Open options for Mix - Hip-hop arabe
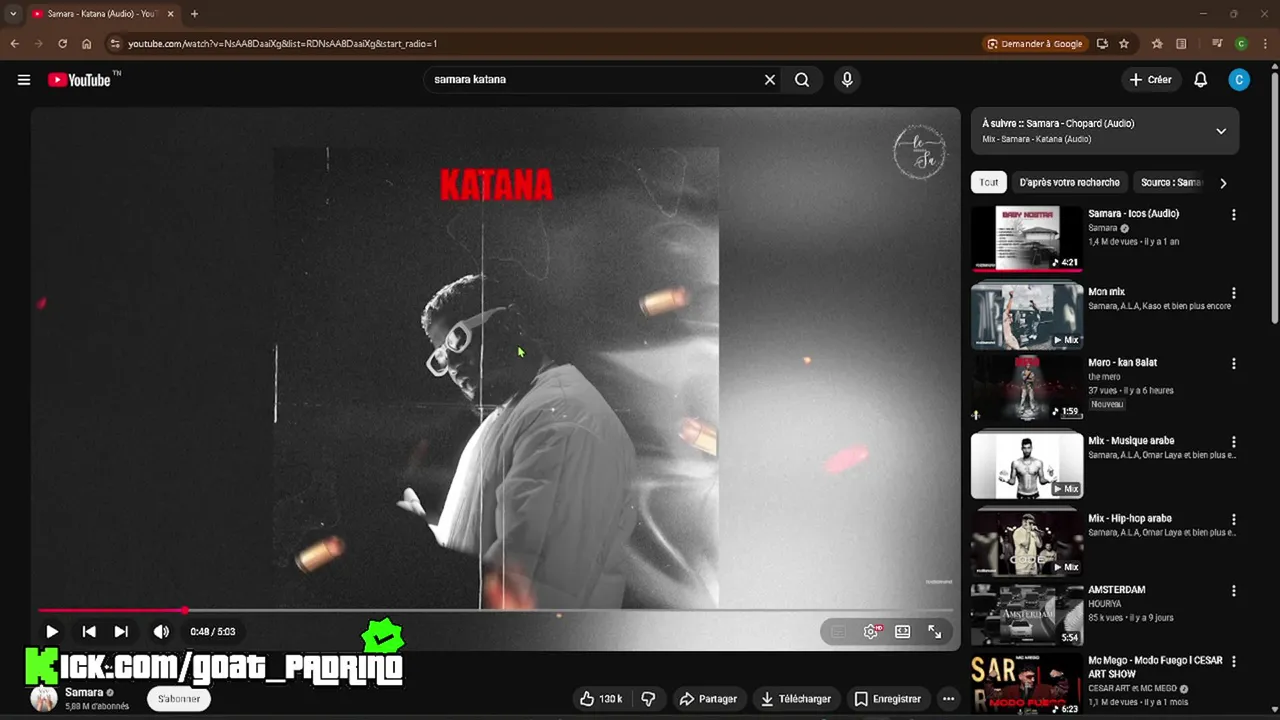The width and height of the screenshot is (1280, 720). point(1234,520)
